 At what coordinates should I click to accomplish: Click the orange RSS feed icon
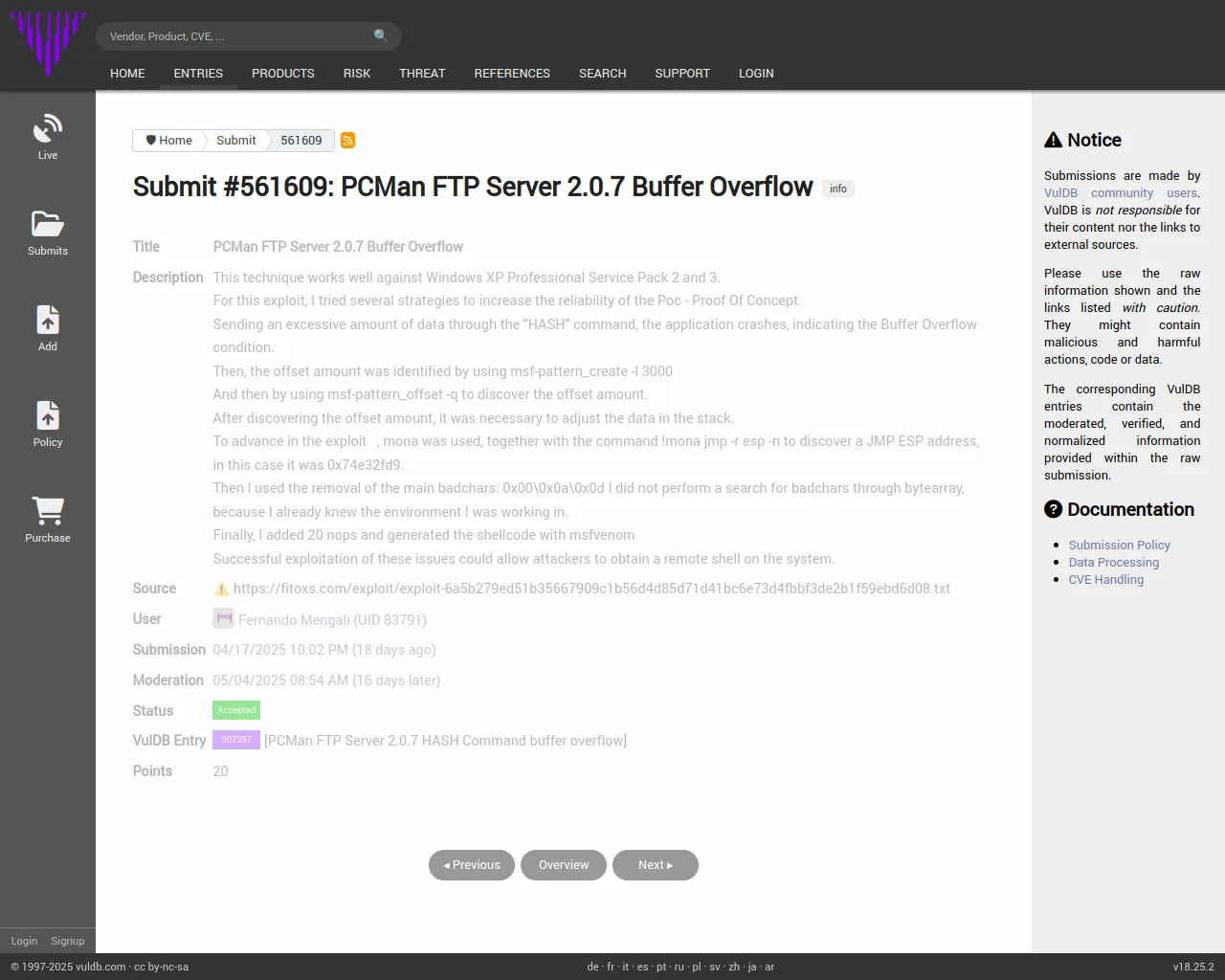pyautogui.click(x=348, y=141)
